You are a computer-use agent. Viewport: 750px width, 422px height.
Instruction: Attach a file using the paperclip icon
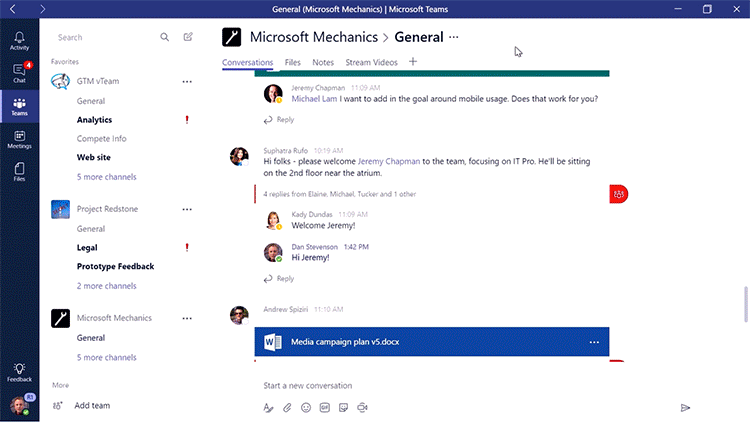(x=287, y=407)
